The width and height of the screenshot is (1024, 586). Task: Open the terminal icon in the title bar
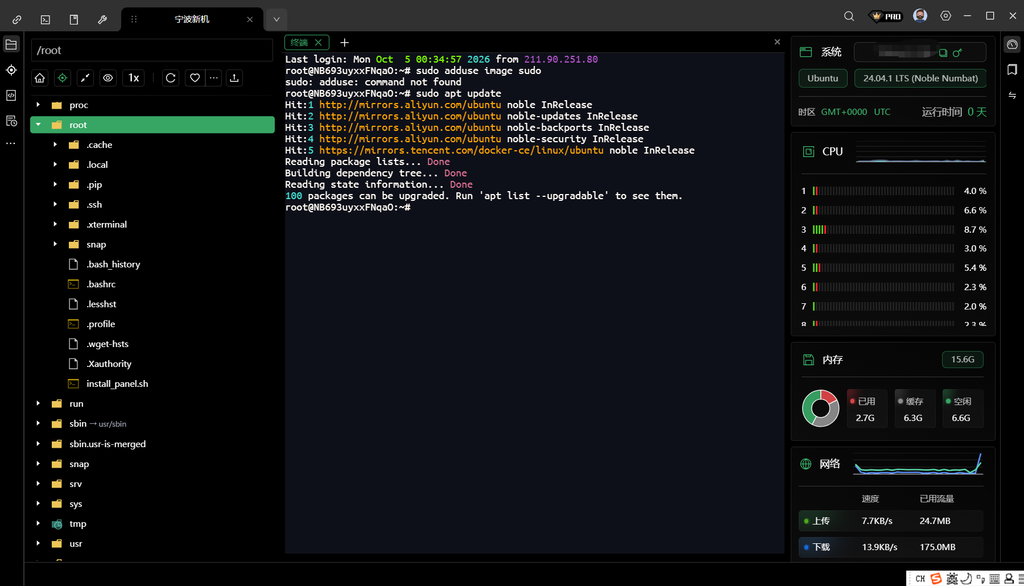click(x=45, y=20)
